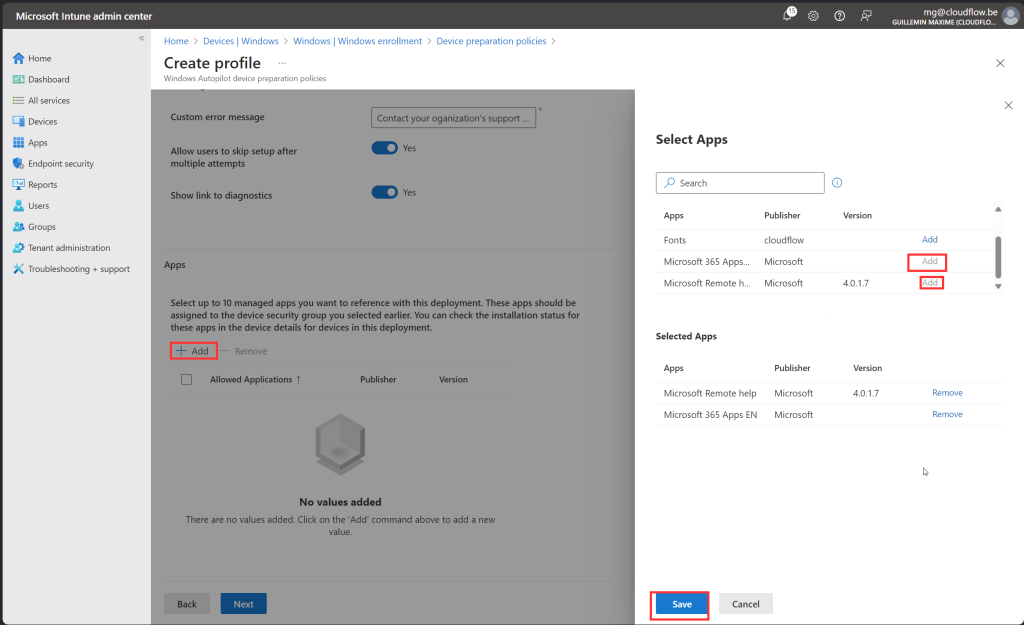The width and height of the screenshot is (1024, 625).
Task: Click the Troubleshooting + support wrench icon
Action: click(x=18, y=268)
